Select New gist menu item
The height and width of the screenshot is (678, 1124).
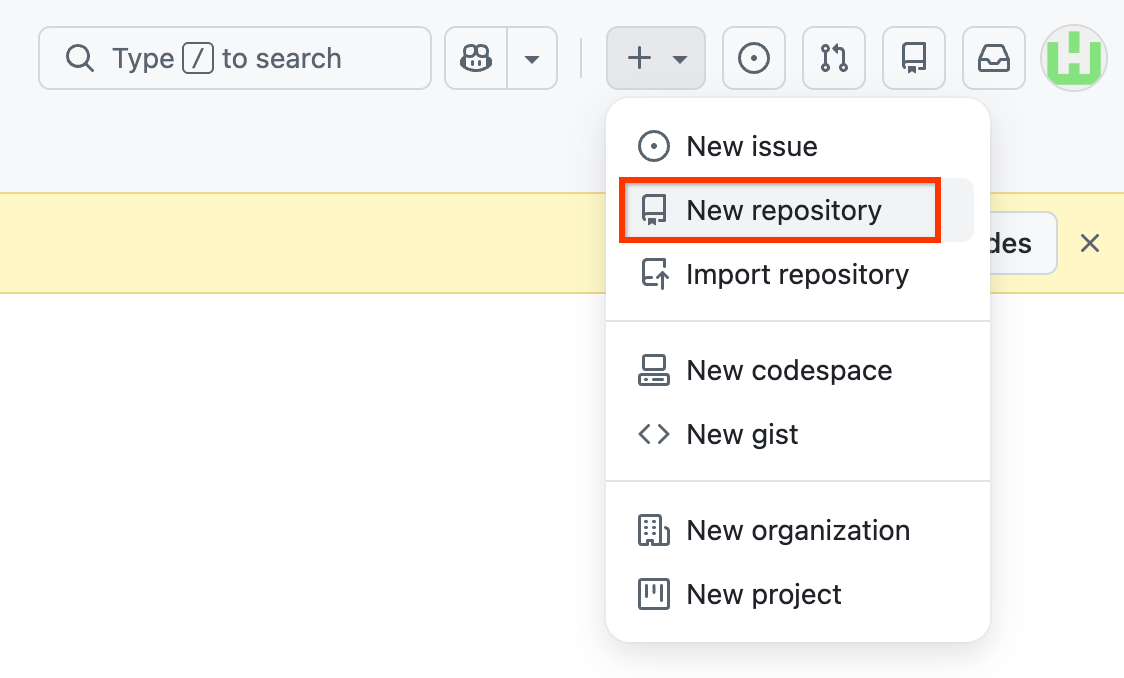click(x=797, y=434)
